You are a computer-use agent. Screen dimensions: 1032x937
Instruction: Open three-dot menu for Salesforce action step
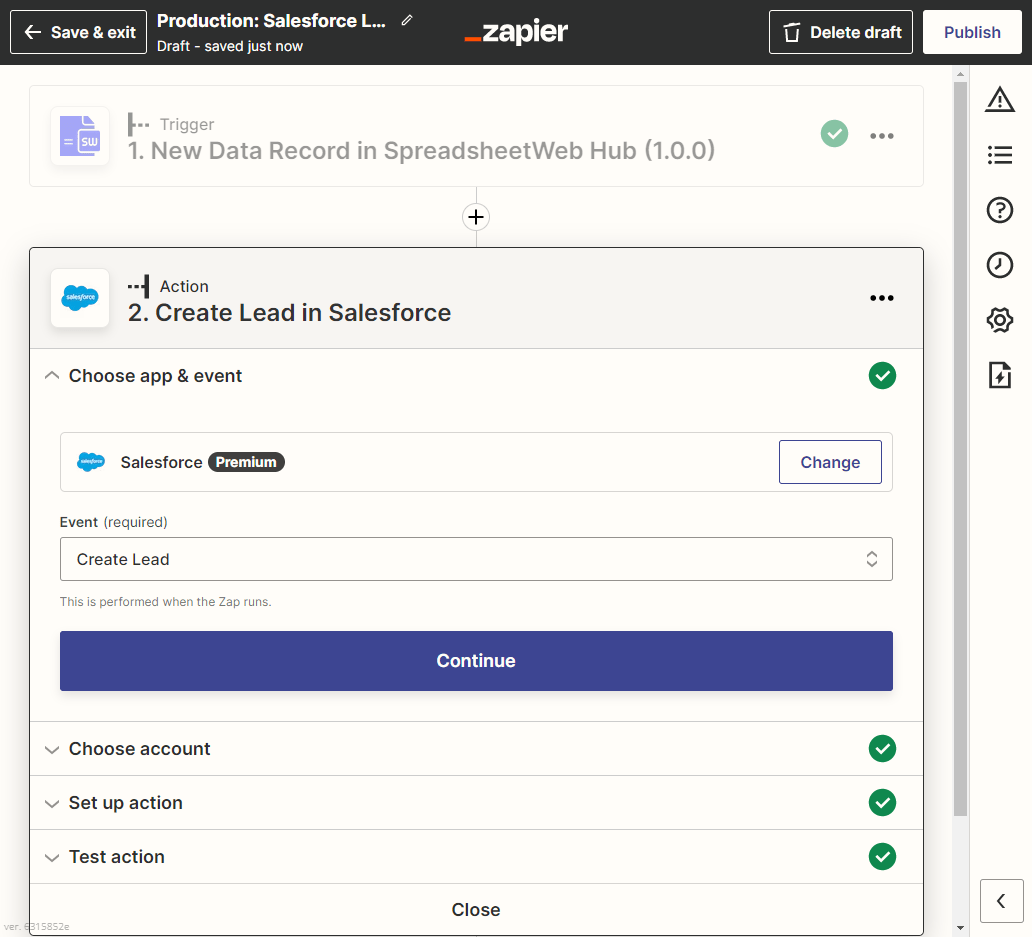pos(881,298)
